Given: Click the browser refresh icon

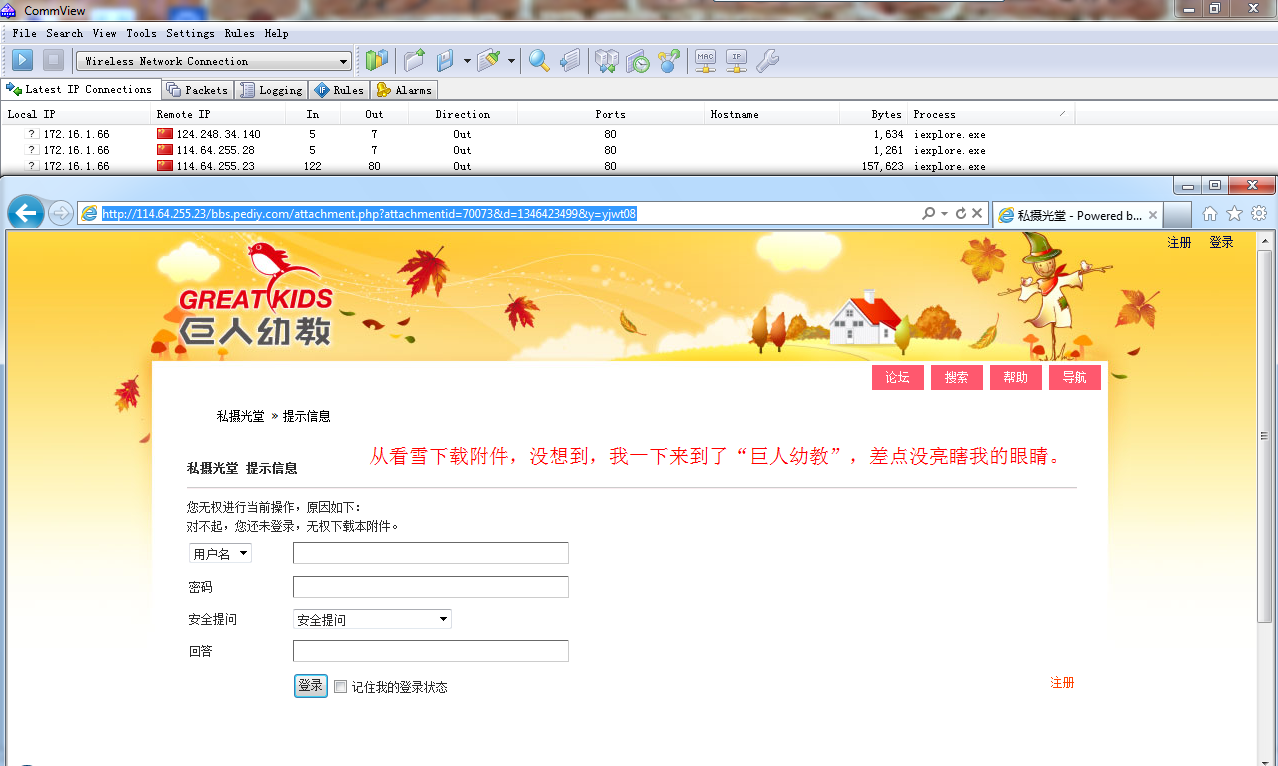Looking at the screenshot, I should (x=961, y=213).
